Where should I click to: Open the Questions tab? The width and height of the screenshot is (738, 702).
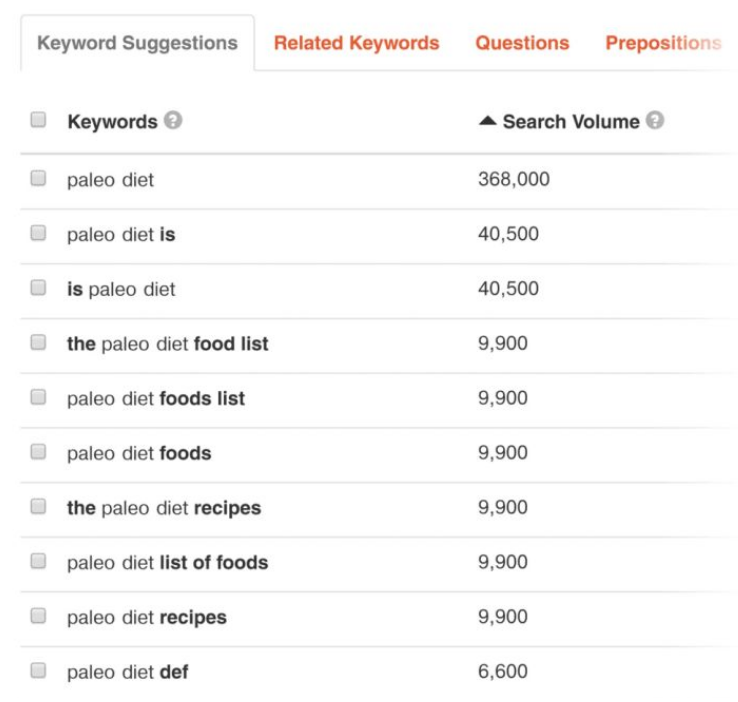coord(522,43)
